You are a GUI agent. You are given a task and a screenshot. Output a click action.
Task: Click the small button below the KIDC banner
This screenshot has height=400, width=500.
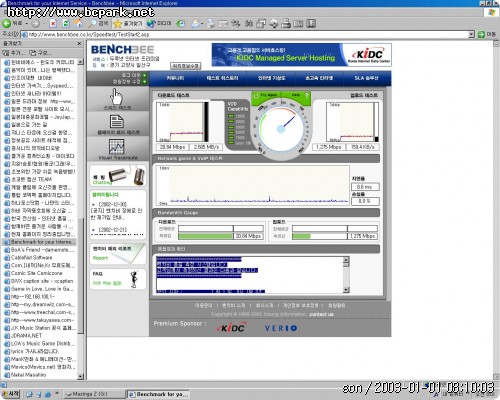185,66
